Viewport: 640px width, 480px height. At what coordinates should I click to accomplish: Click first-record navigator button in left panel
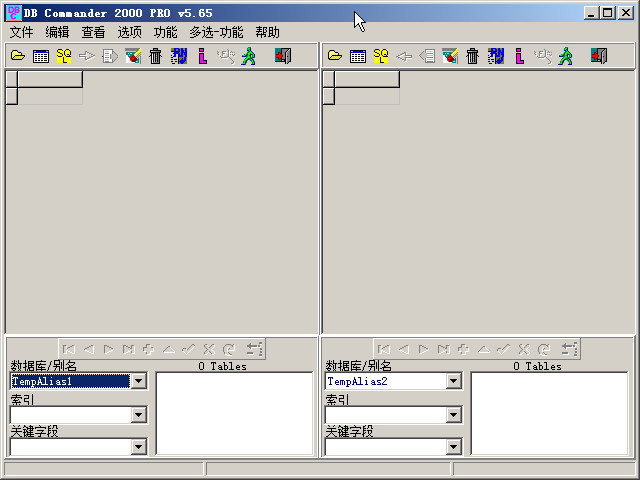tap(69, 349)
